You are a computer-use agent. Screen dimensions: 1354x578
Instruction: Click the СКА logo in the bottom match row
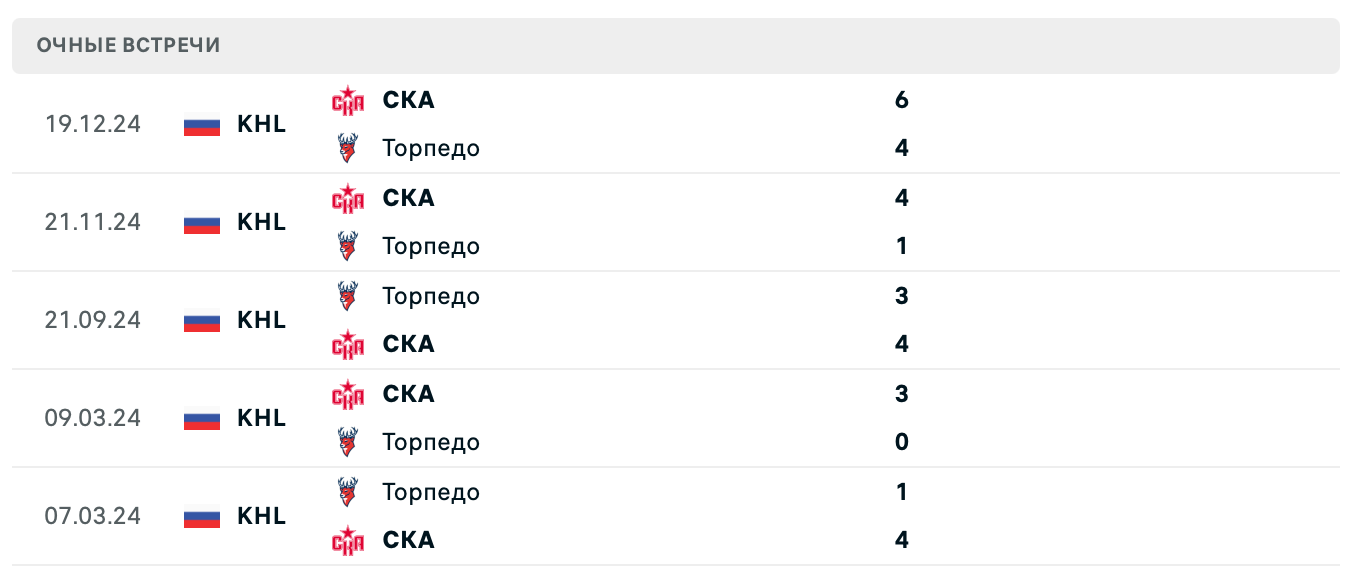point(348,540)
